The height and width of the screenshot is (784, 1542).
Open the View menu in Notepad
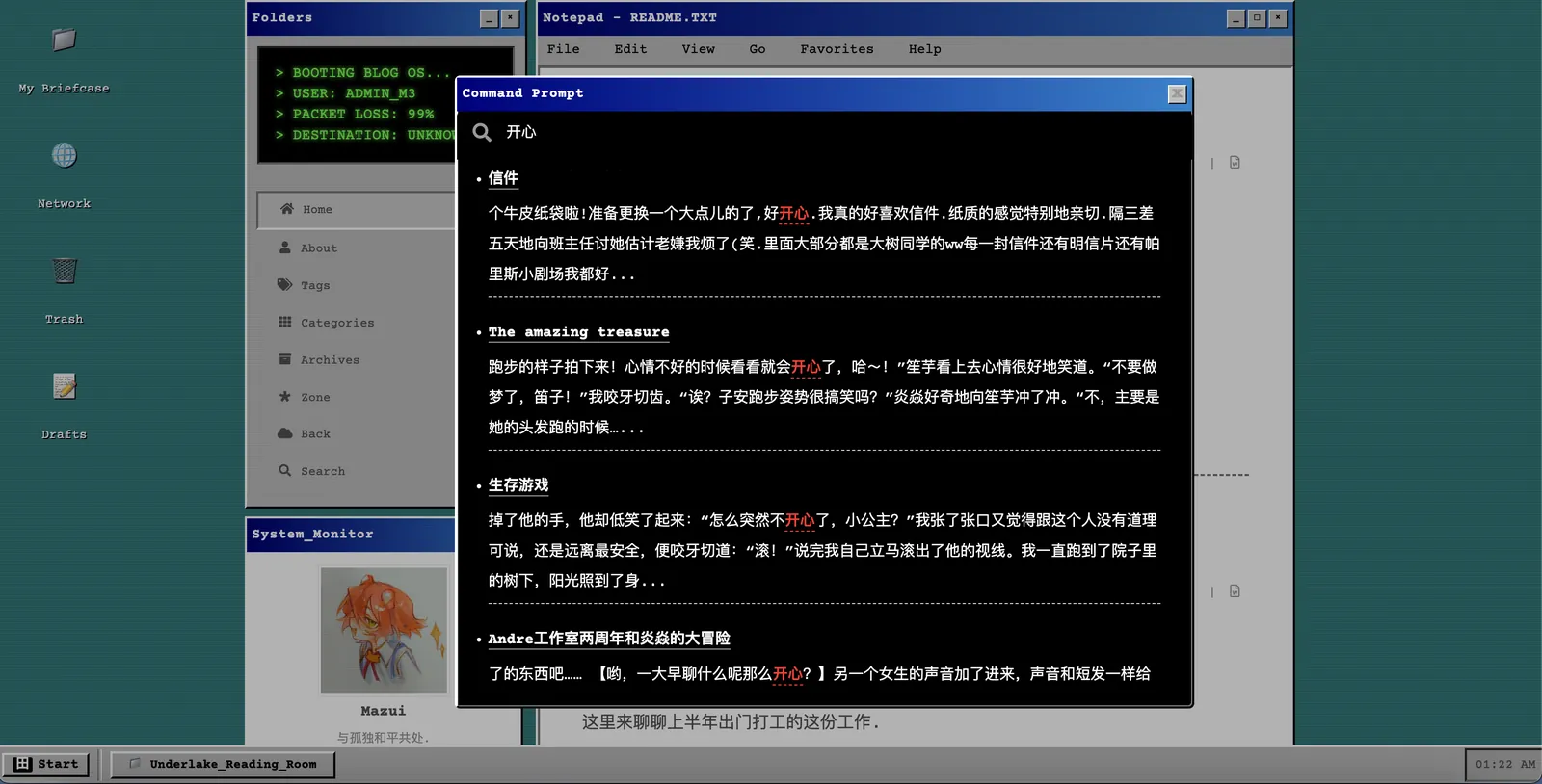pyautogui.click(x=699, y=49)
